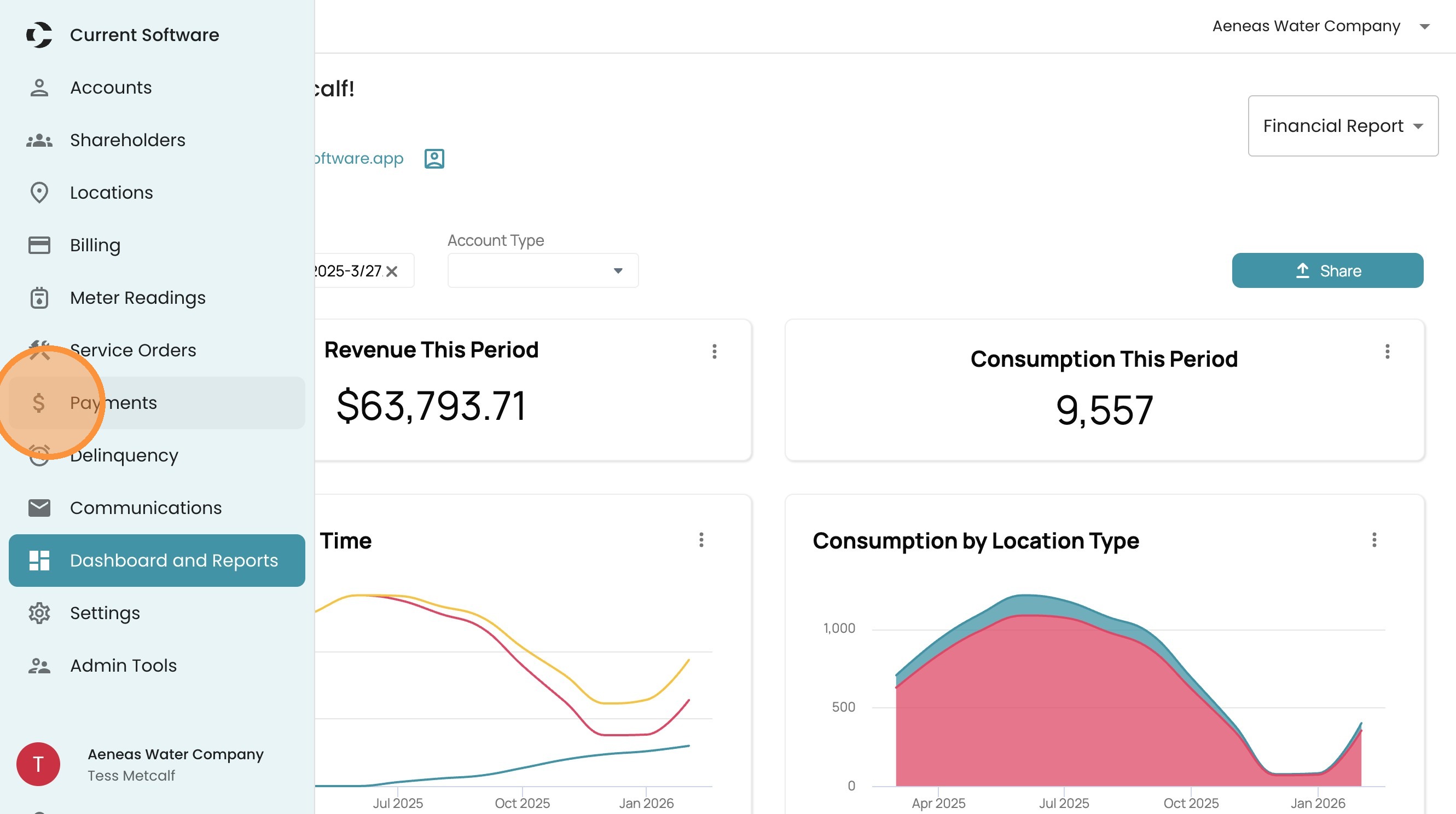Go to Meter Readings in sidebar

pyautogui.click(x=137, y=298)
